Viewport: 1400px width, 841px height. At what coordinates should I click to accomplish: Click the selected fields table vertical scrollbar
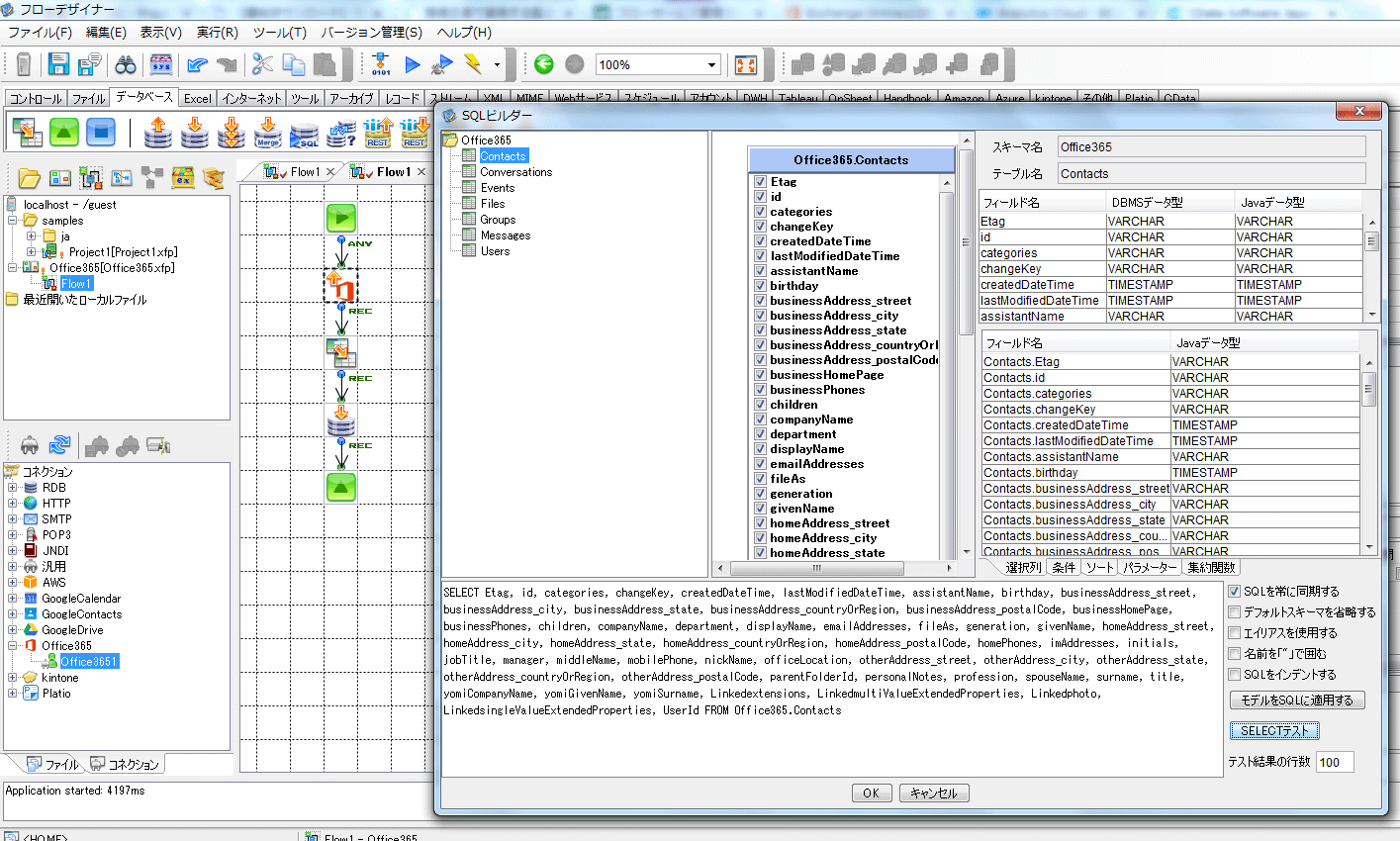point(1369,456)
